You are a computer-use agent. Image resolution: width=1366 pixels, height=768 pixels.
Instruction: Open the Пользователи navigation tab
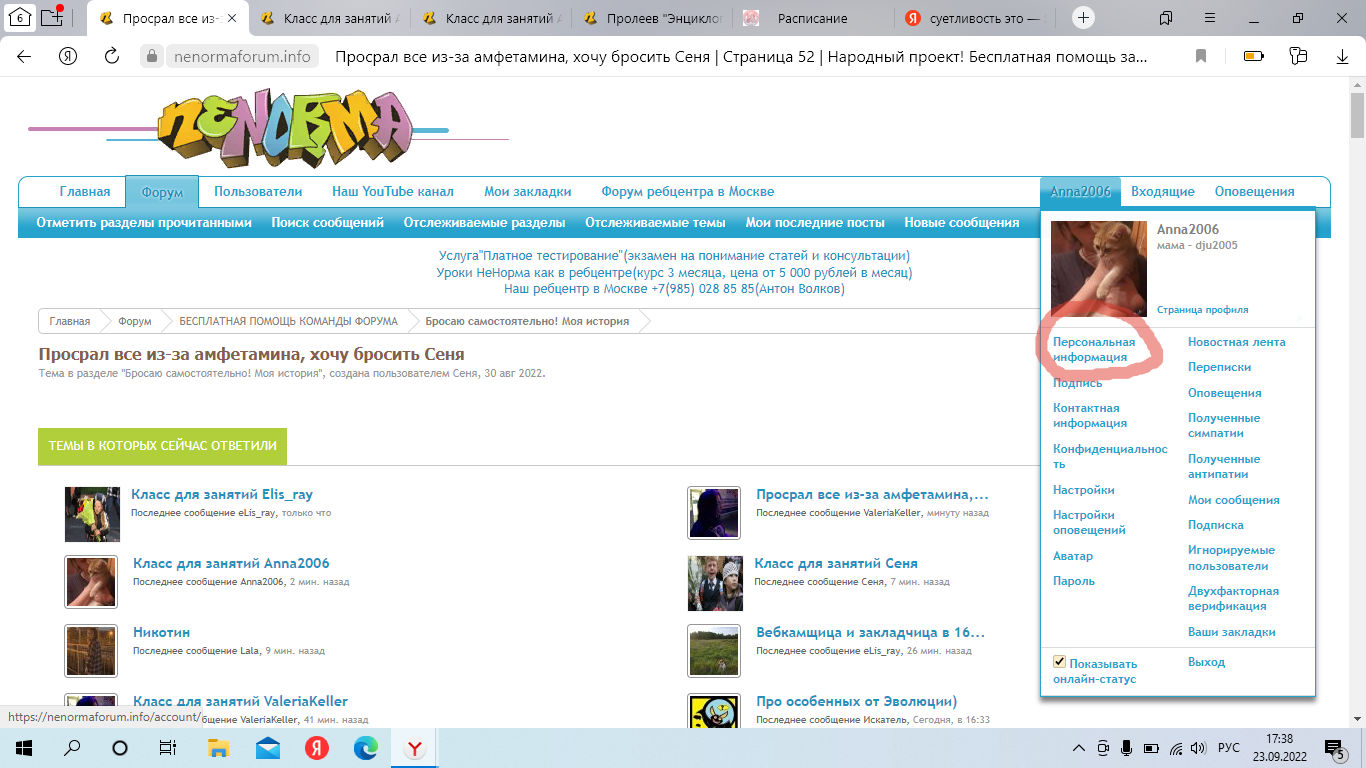[x=257, y=192]
